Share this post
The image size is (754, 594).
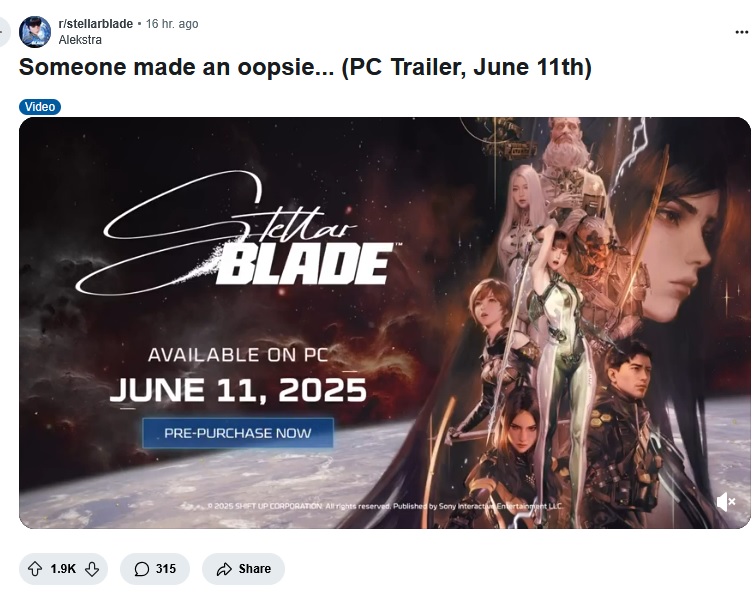click(243, 569)
